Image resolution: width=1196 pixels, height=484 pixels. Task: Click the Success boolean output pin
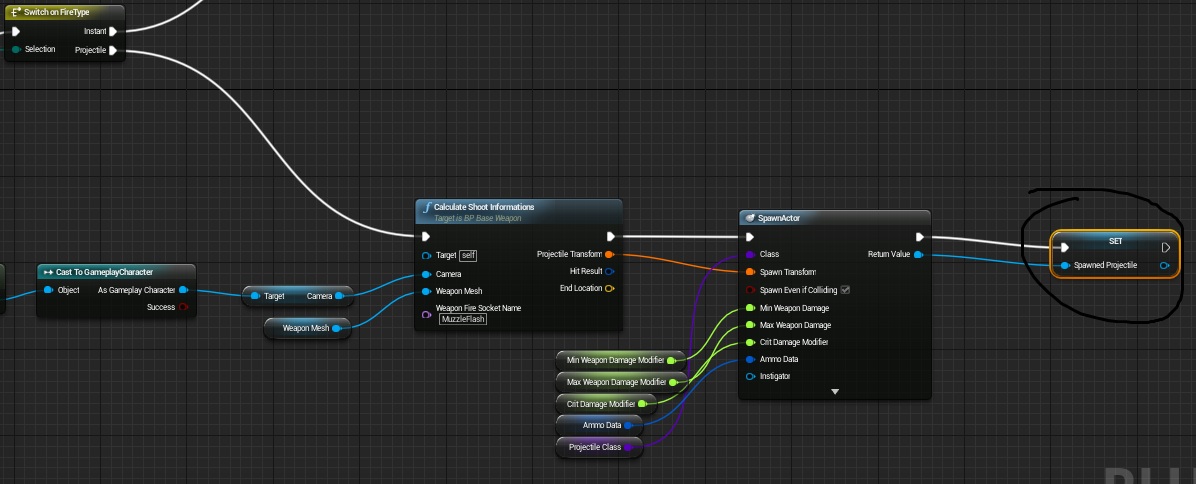(x=183, y=307)
